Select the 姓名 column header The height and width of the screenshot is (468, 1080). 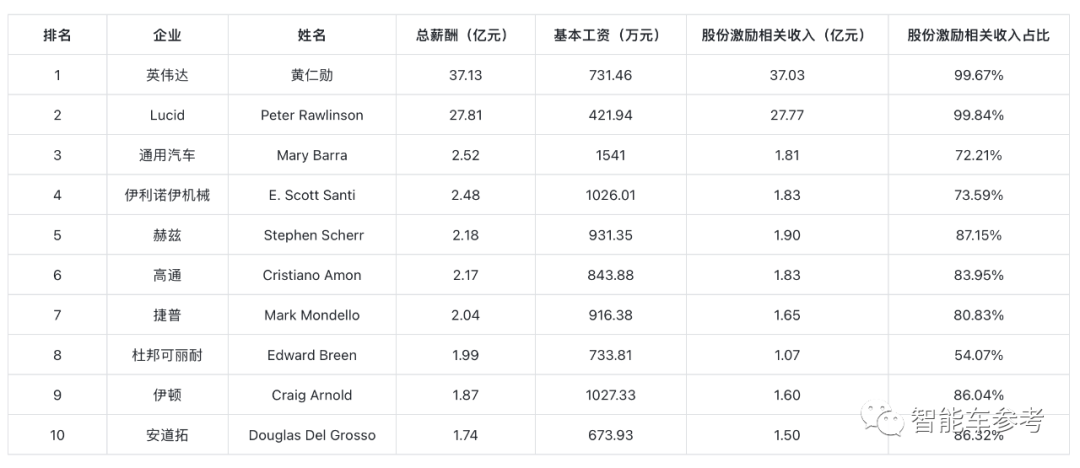coord(312,35)
